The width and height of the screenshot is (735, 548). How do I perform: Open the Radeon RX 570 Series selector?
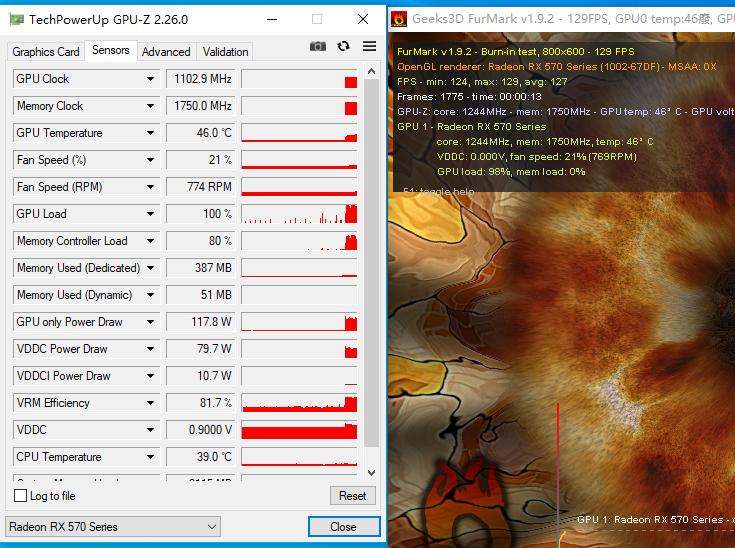pos(112,527)
